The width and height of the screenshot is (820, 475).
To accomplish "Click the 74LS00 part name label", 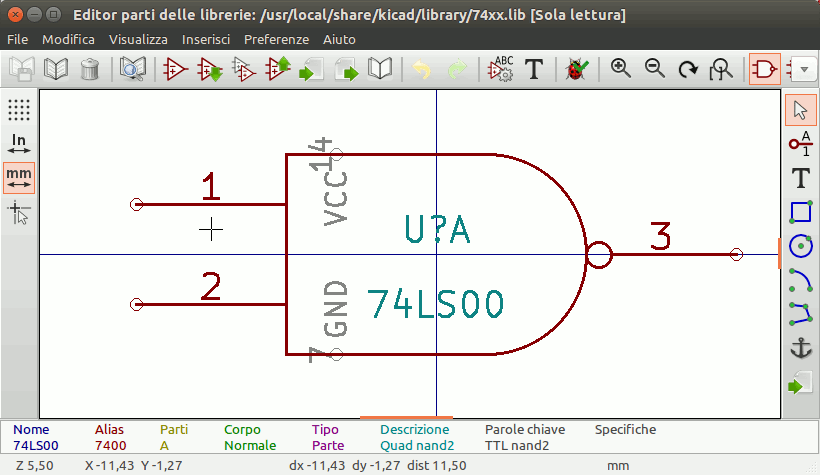I will pos(435,304).
